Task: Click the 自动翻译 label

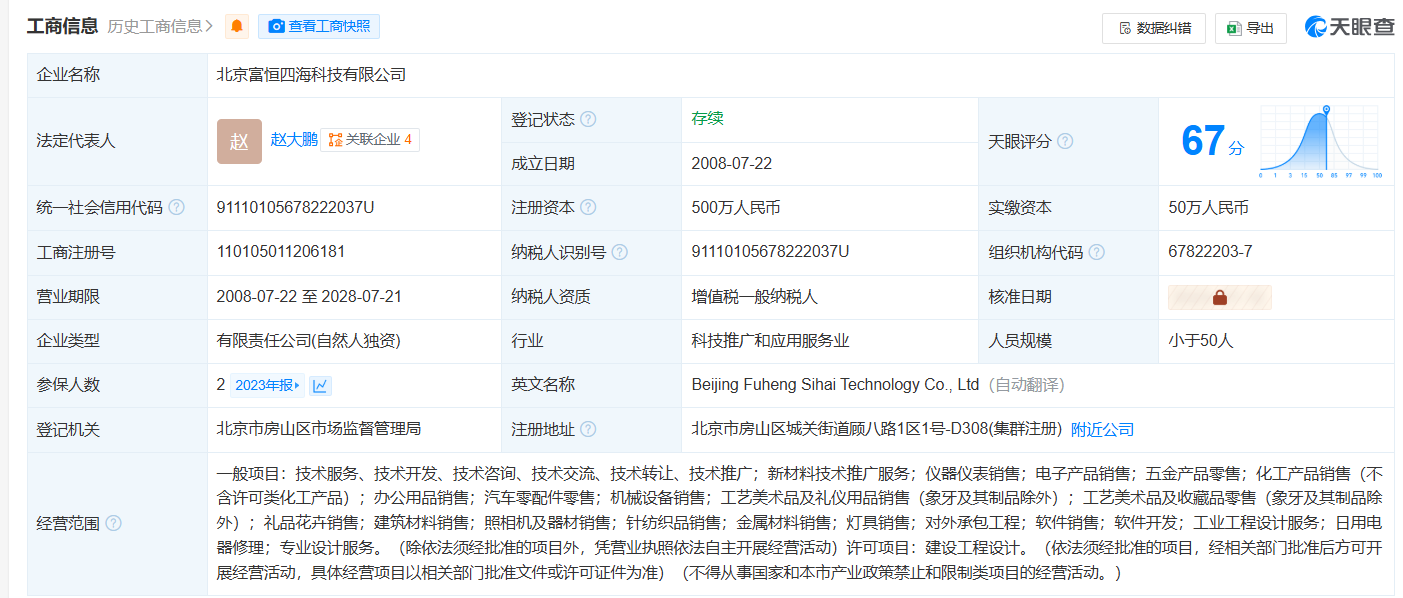Action: (x=1028, y=385)
